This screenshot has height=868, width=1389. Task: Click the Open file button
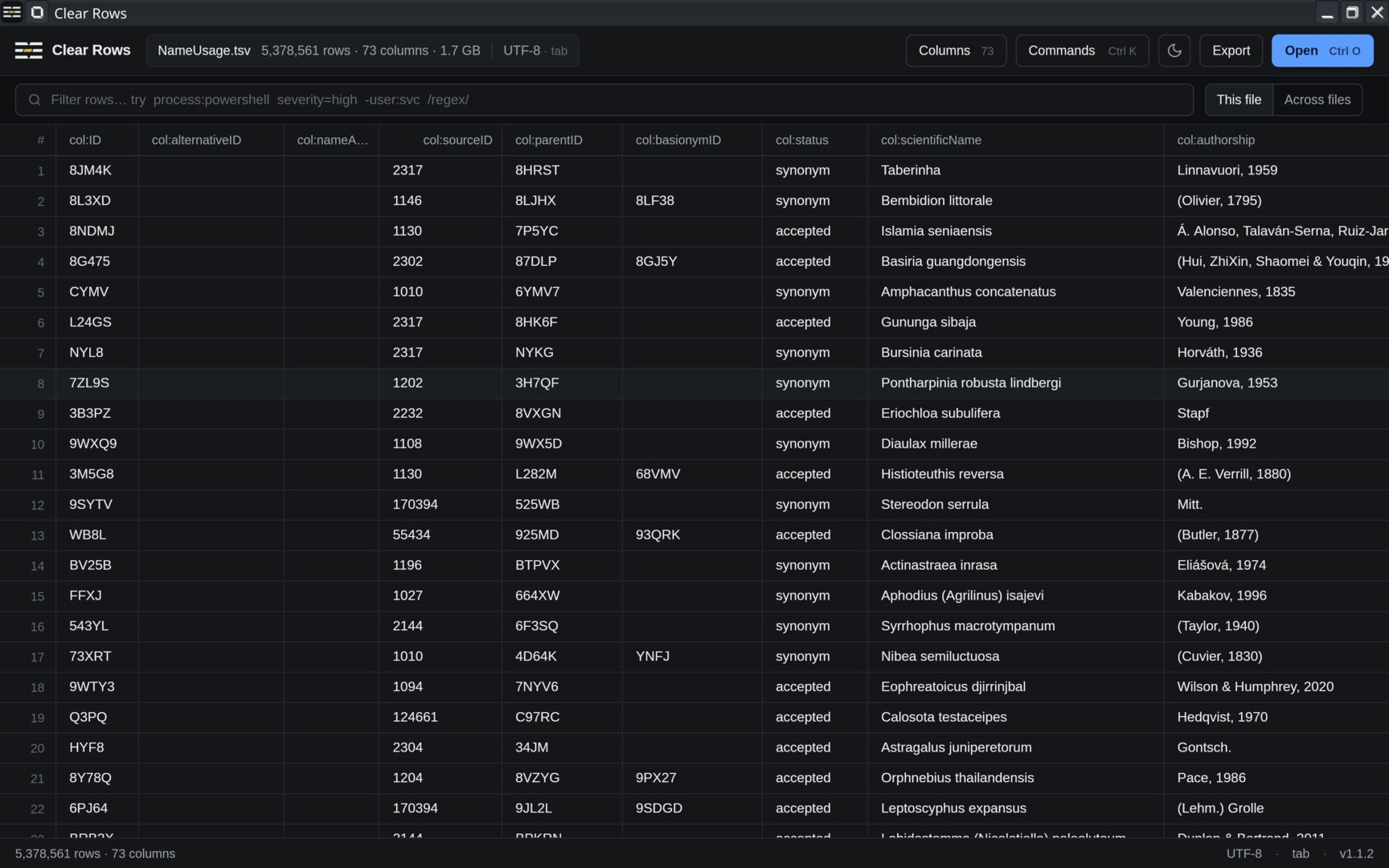1322,51
